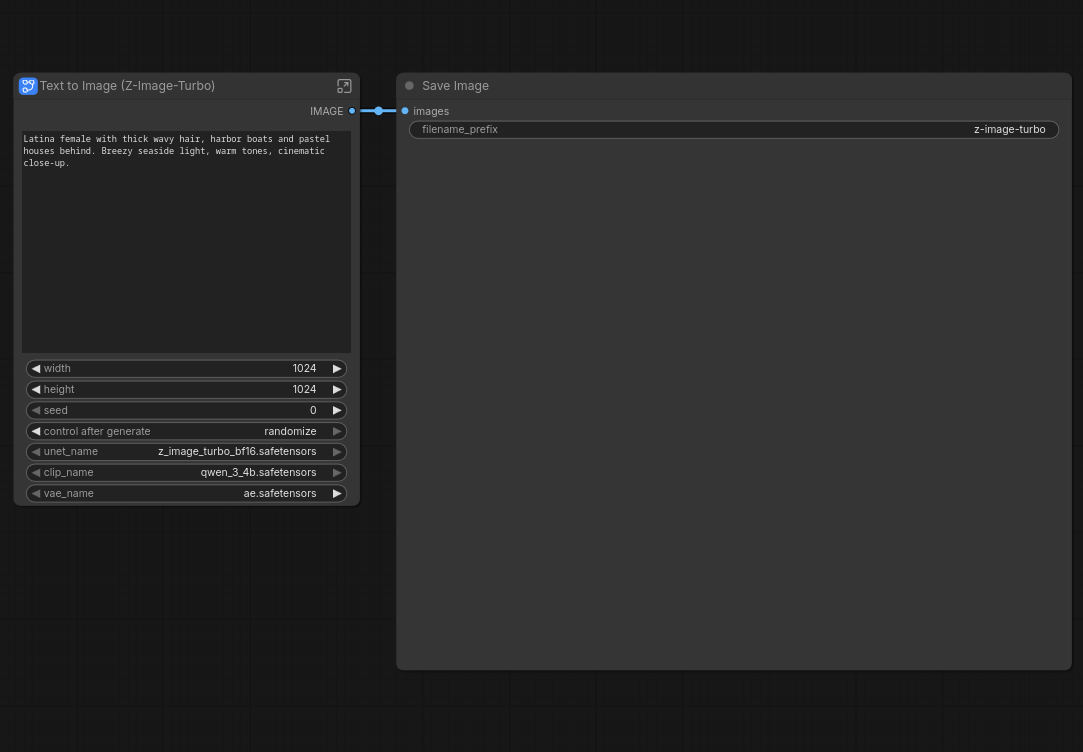This screenshot has height=752, width=1083.
Task: Open ae.safetensors vae list
Action: pyautogui.click(x=280, y=493)
